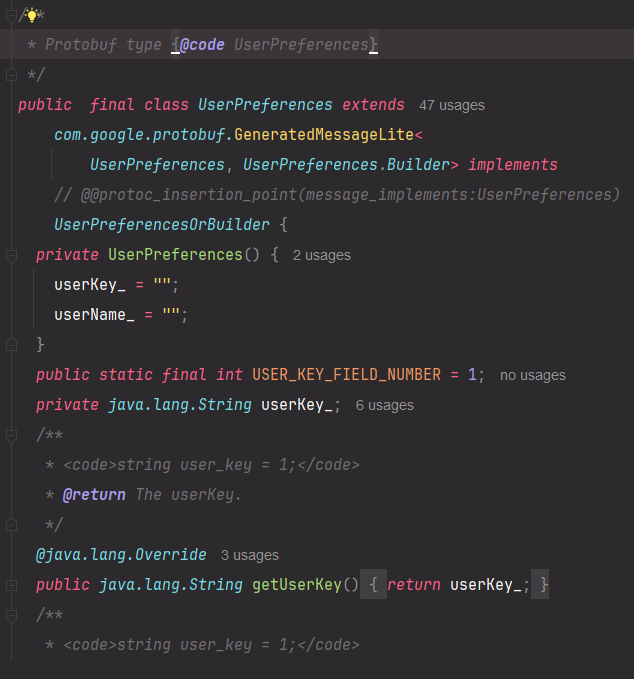The height and width of the screenshot is (679, 634).
Task: Click the folded '{' placeholder after getUserKey()
Action: click(x=373, y=585)
